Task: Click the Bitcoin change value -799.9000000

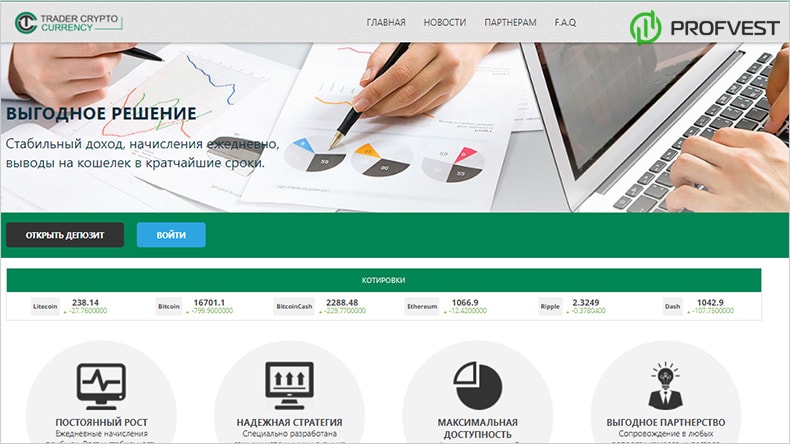Action: (212, 311)
